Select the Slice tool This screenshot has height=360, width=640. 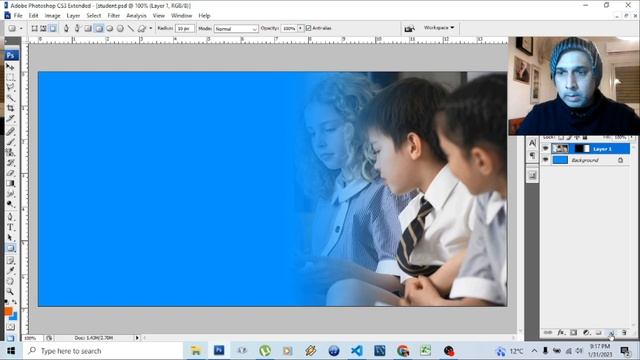[10, 119]
